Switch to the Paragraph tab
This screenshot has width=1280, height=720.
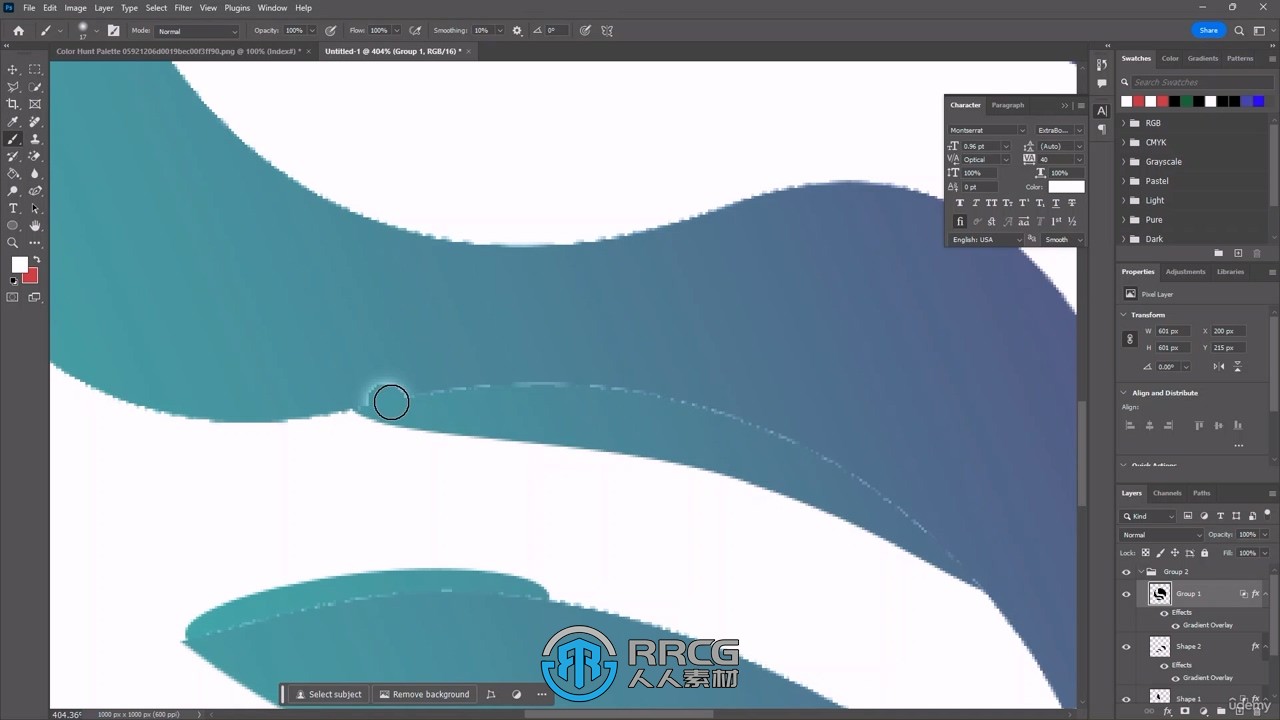tap(1008, 105)
